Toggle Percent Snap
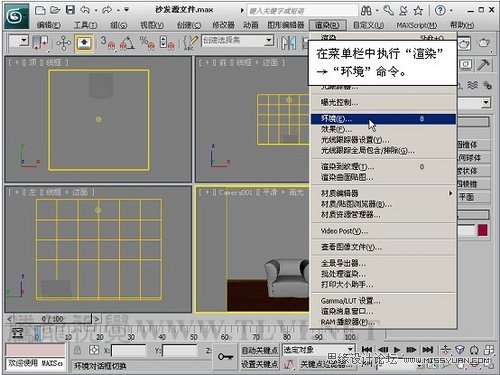The height and width of the screenshot is (375, 500). tap(147, 43)
